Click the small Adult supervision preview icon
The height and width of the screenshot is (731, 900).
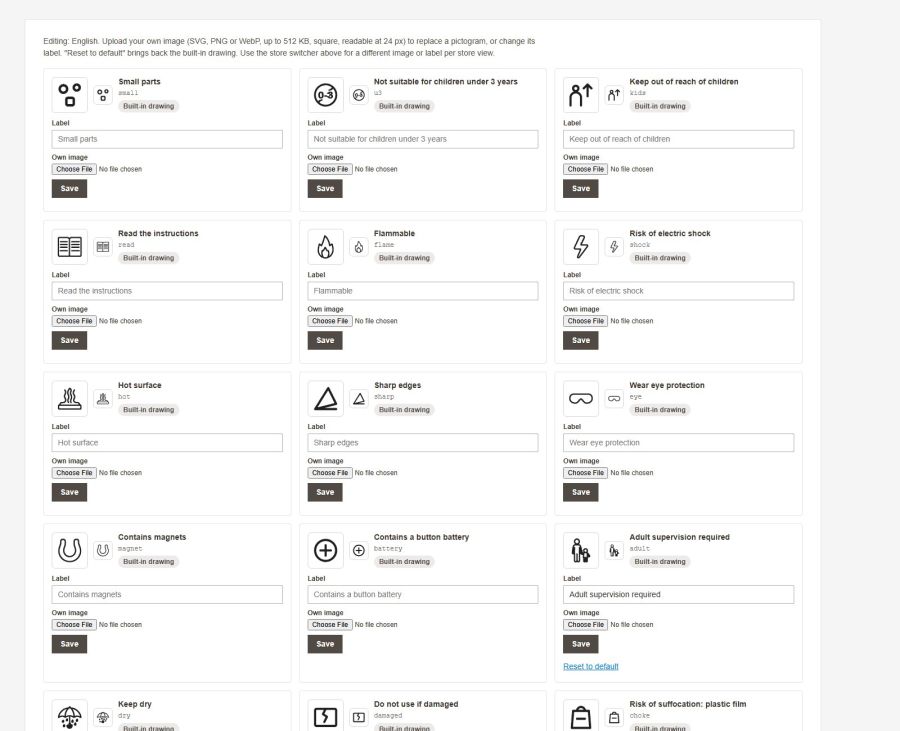click(x=614, y=550)
